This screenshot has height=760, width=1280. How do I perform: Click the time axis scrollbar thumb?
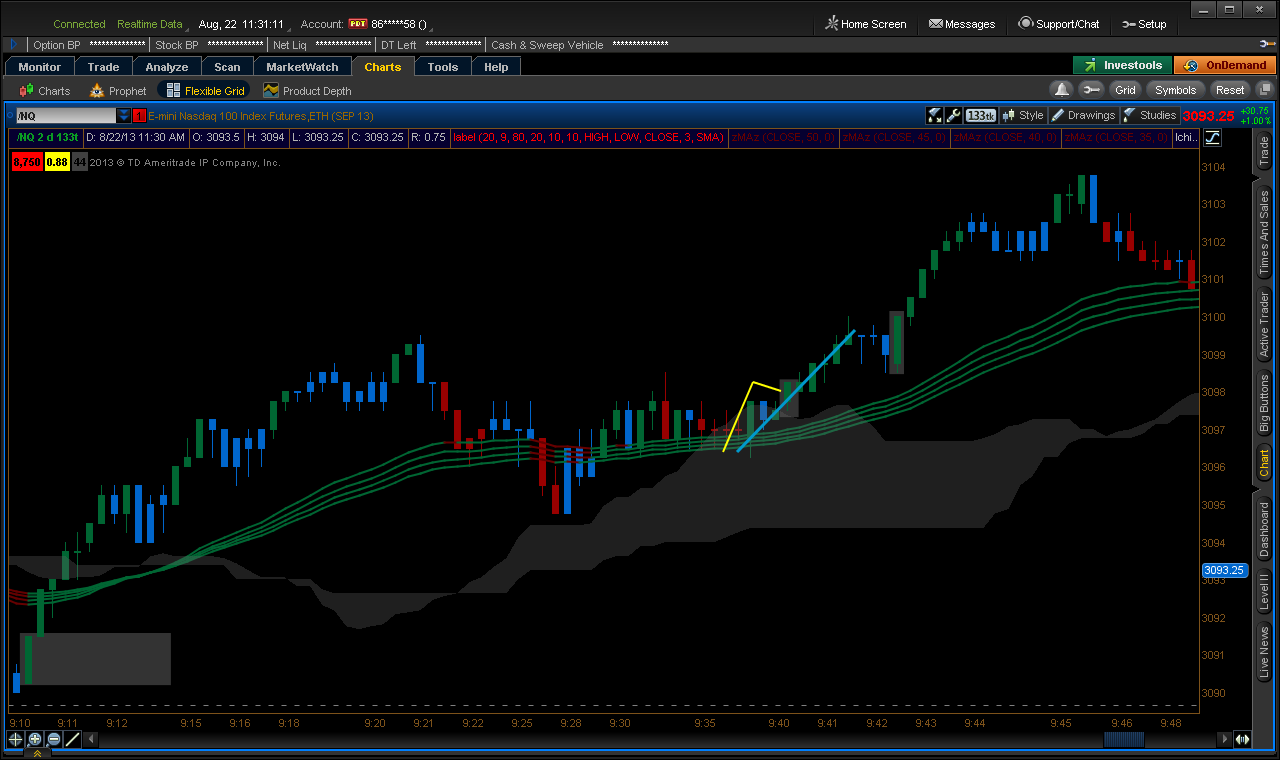1124,739
